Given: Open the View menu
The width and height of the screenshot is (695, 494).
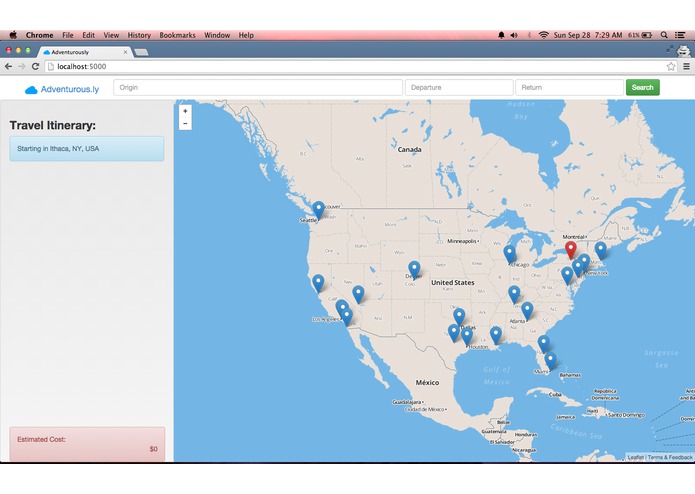Looking at the screenshot, I should point(111,35).
